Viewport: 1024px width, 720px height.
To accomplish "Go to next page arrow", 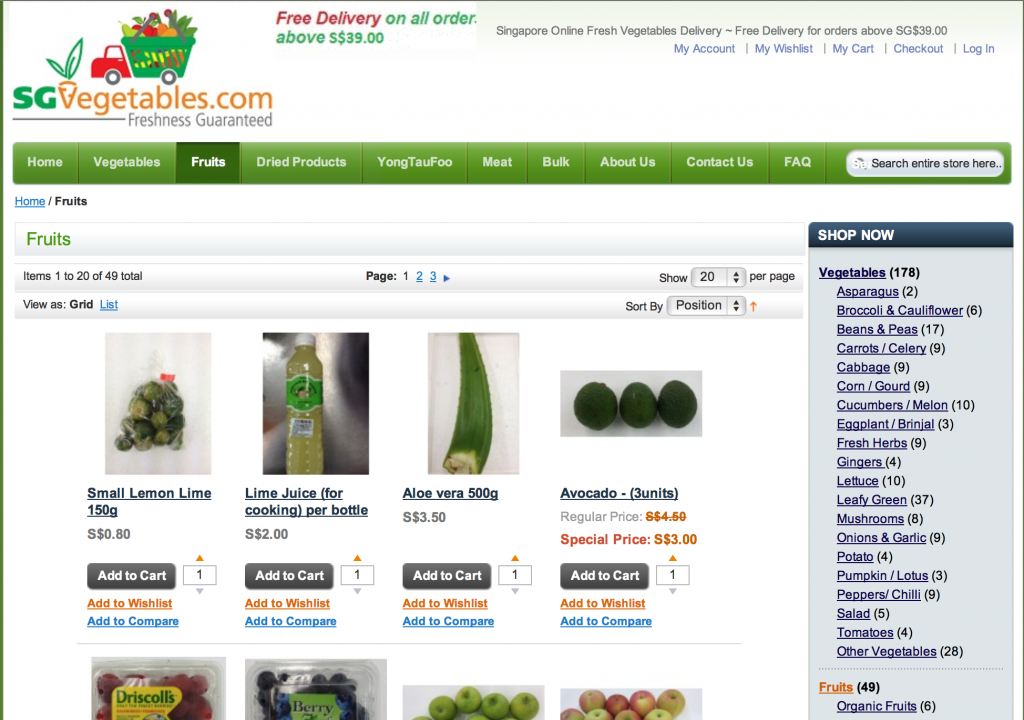I will point(447,278).
